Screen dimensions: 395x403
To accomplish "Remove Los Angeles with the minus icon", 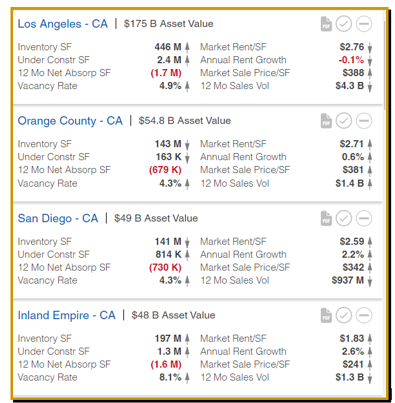I will (x=364, y=24).
